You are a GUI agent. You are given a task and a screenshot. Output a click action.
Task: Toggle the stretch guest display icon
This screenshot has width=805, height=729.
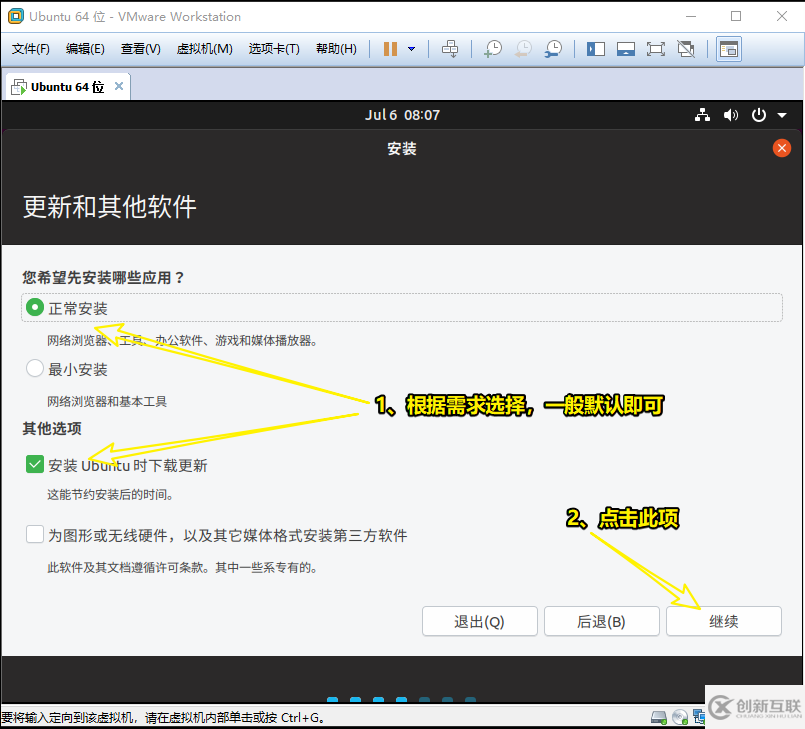click(686, 49)
